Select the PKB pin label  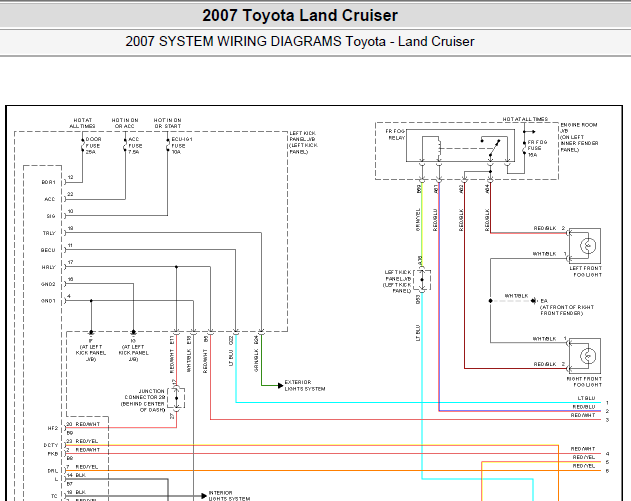[x=53, y=454]
